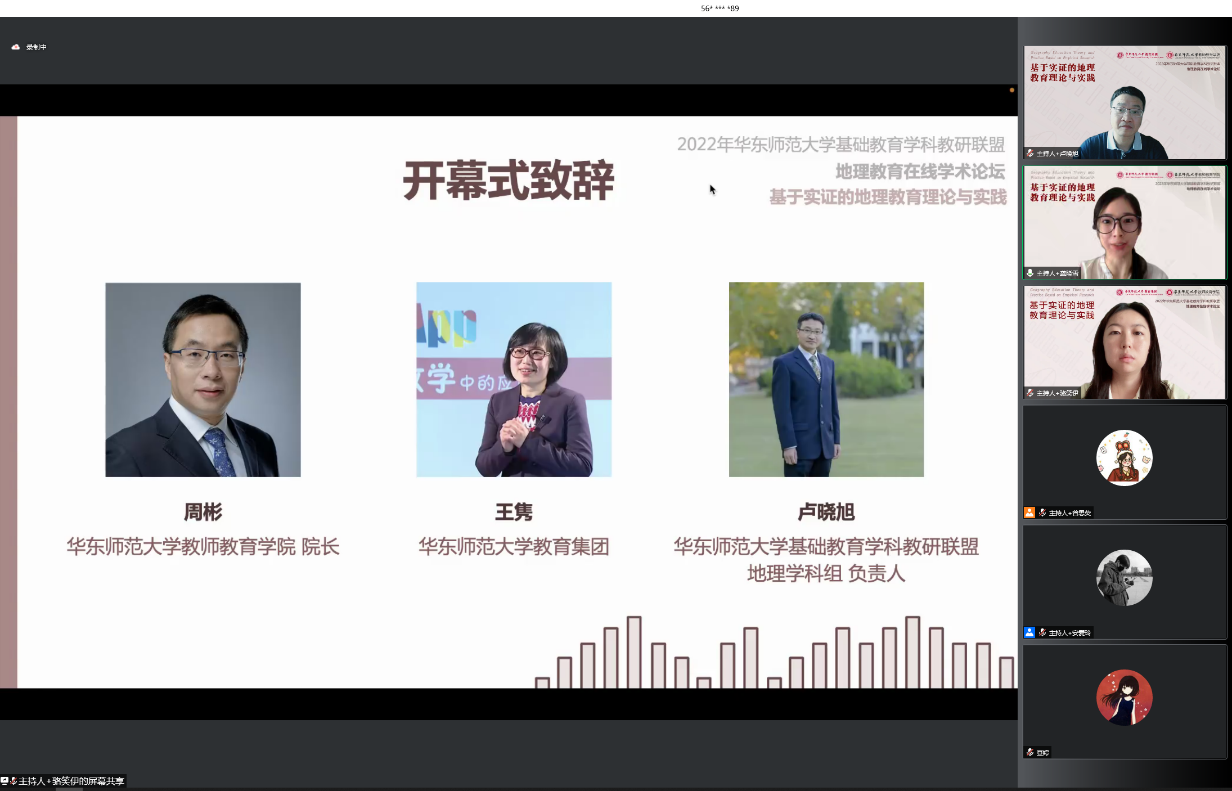This screenshot has height=791, width=1232.
Task: Open the anime girl on red background avatar
Action: pos(1125,698)
